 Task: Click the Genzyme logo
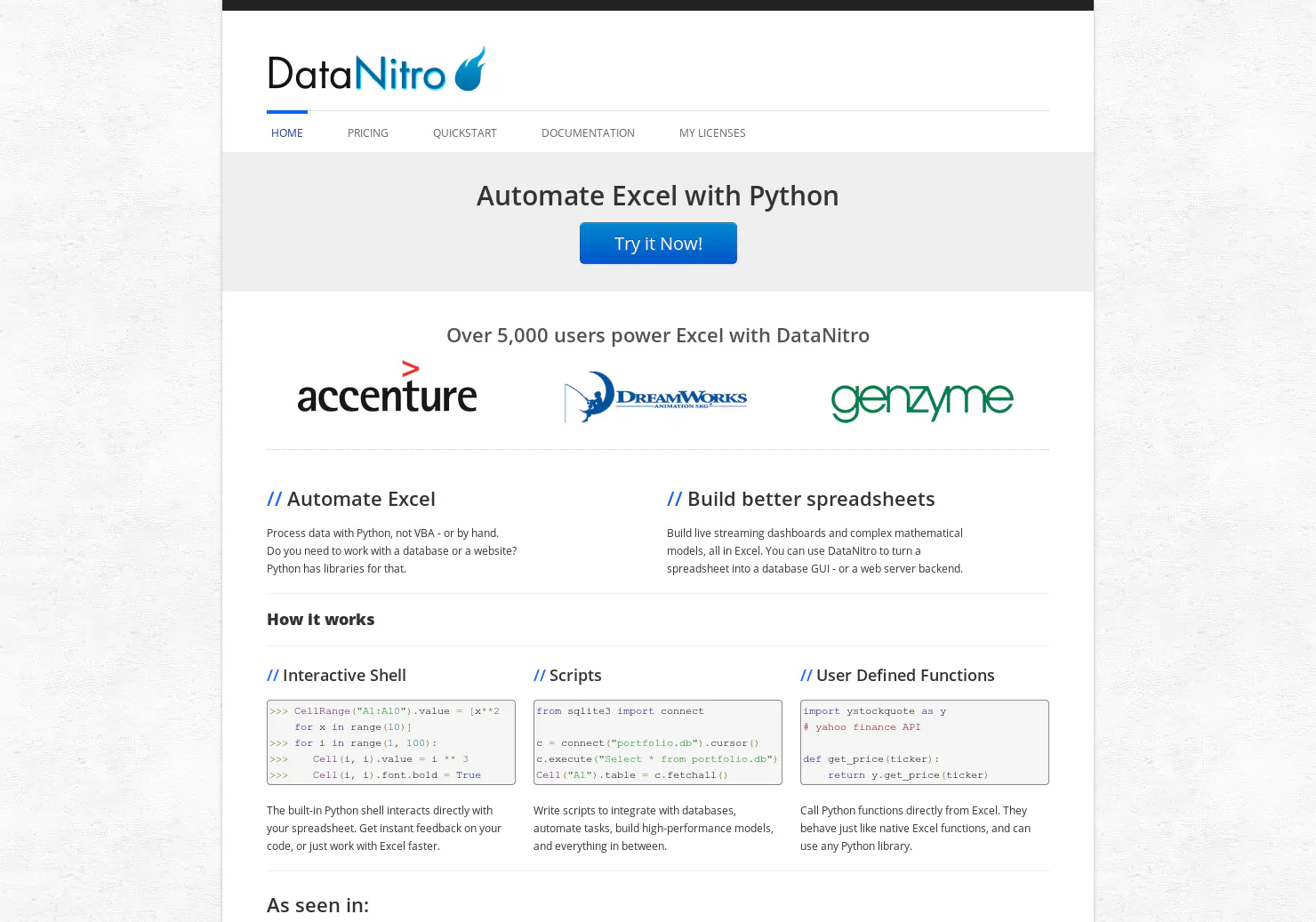click(922, 402)
